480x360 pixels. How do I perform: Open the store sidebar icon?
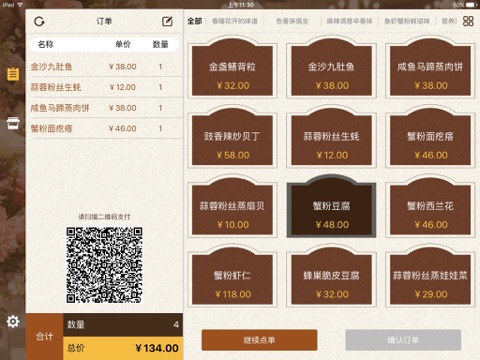coord(13,123)
